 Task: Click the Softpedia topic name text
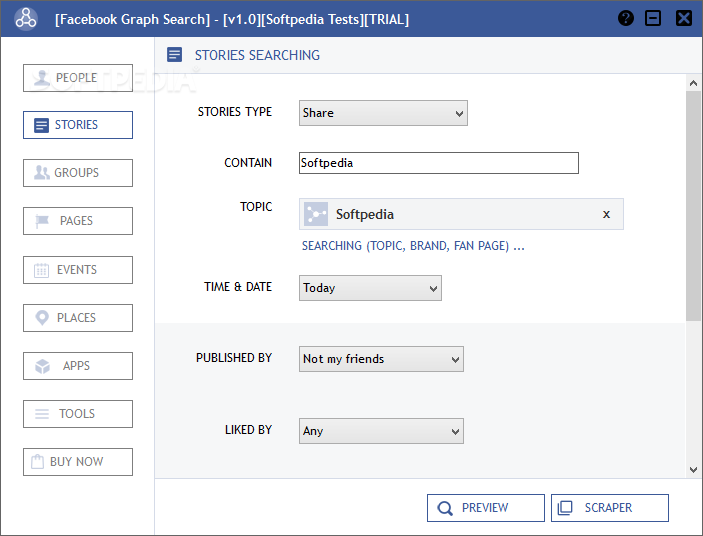(x=365, y=214)
